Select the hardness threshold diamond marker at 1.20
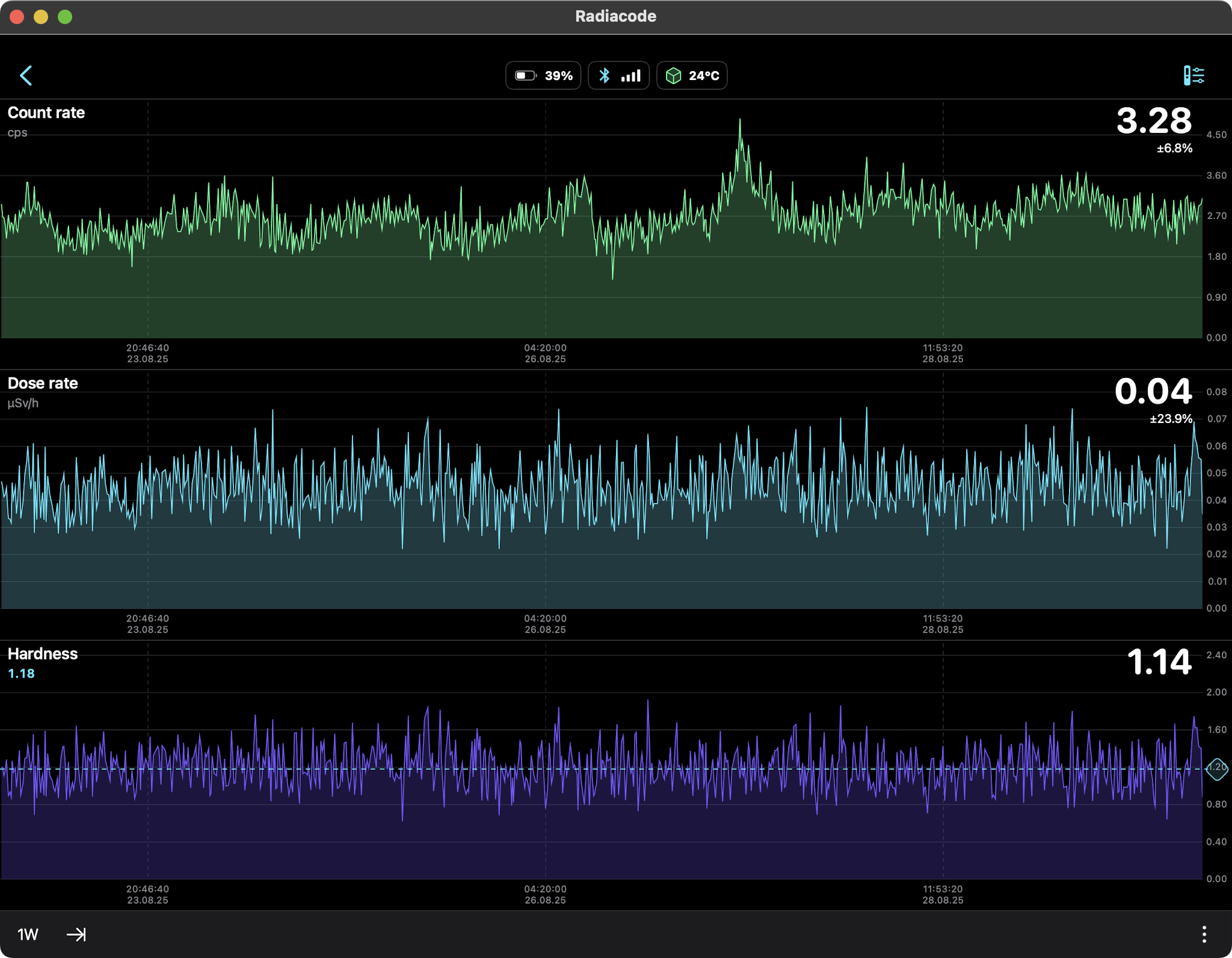 (1216, 768)
